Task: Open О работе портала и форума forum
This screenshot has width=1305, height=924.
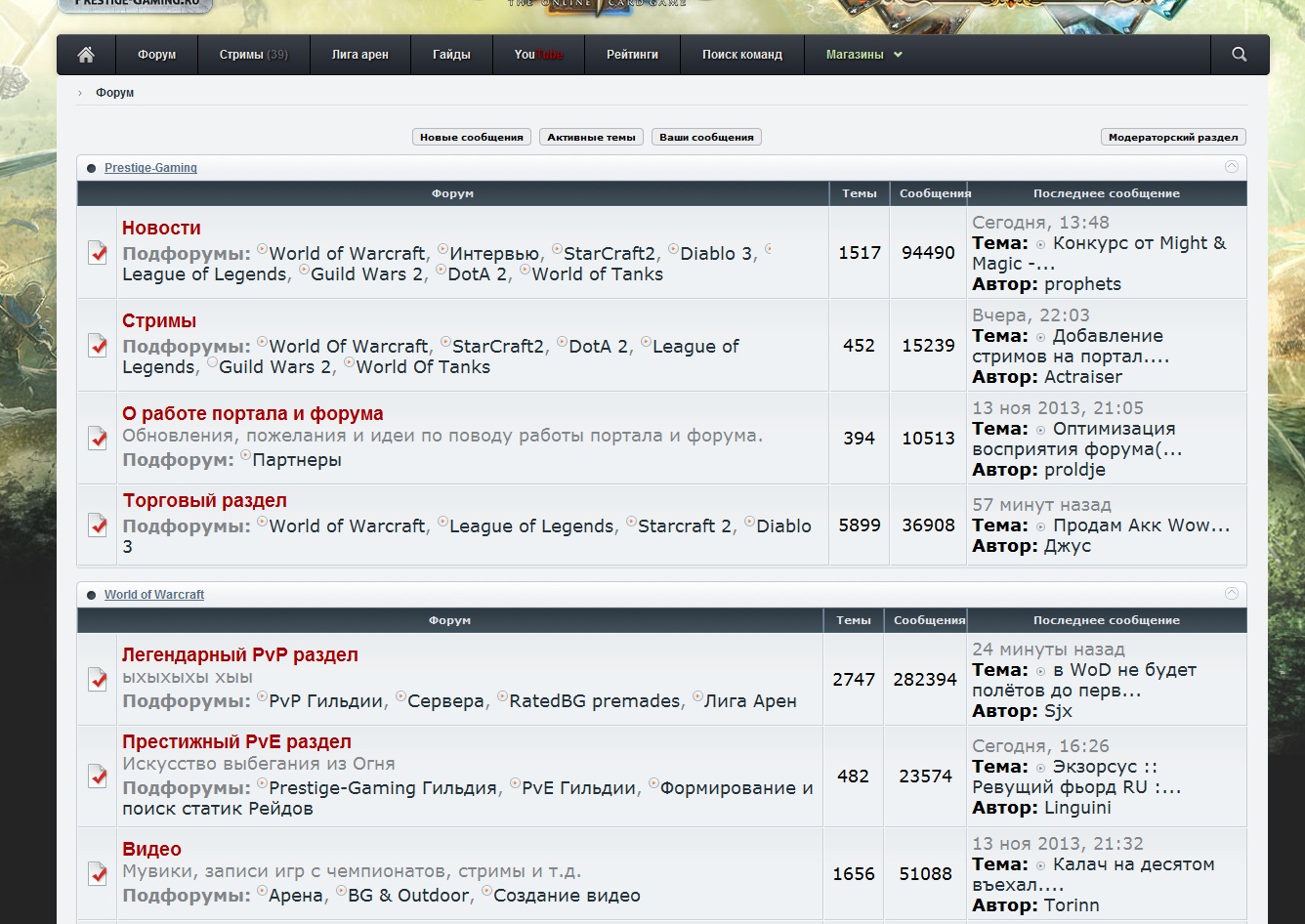Action: click(x=253, y=413)
